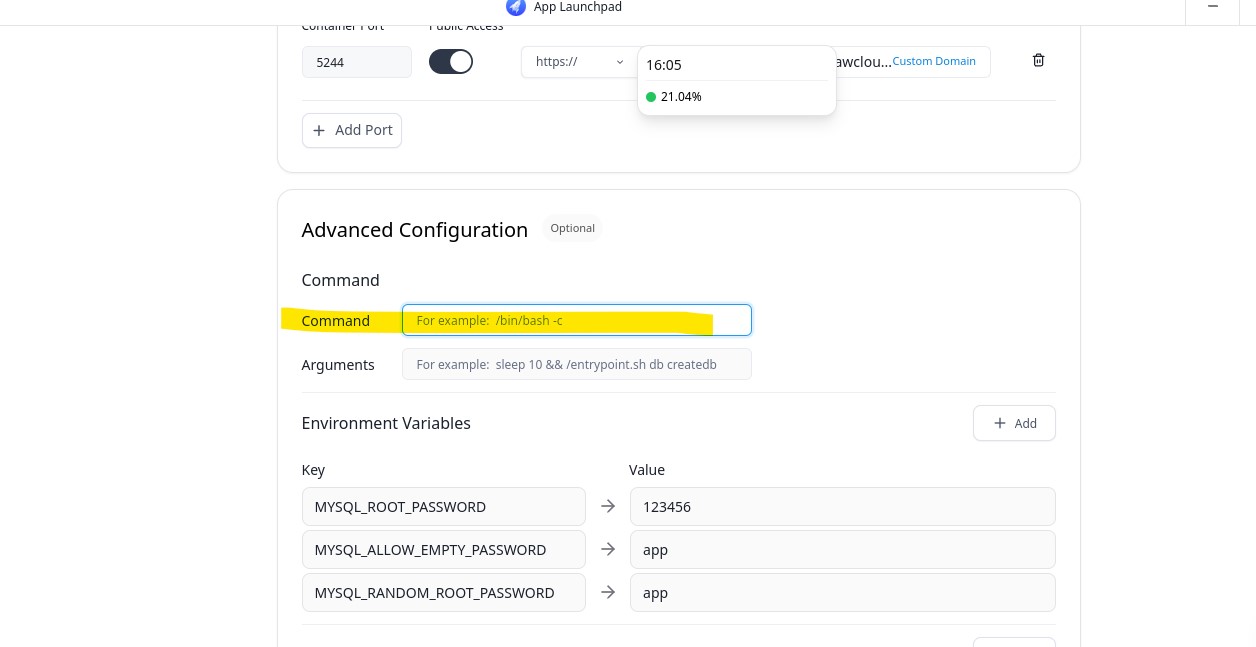The image size is (1256, 647).
Task: Edit the MYSQL_ROOT_PASSWORD key field
Action: (x=443, y=507)
